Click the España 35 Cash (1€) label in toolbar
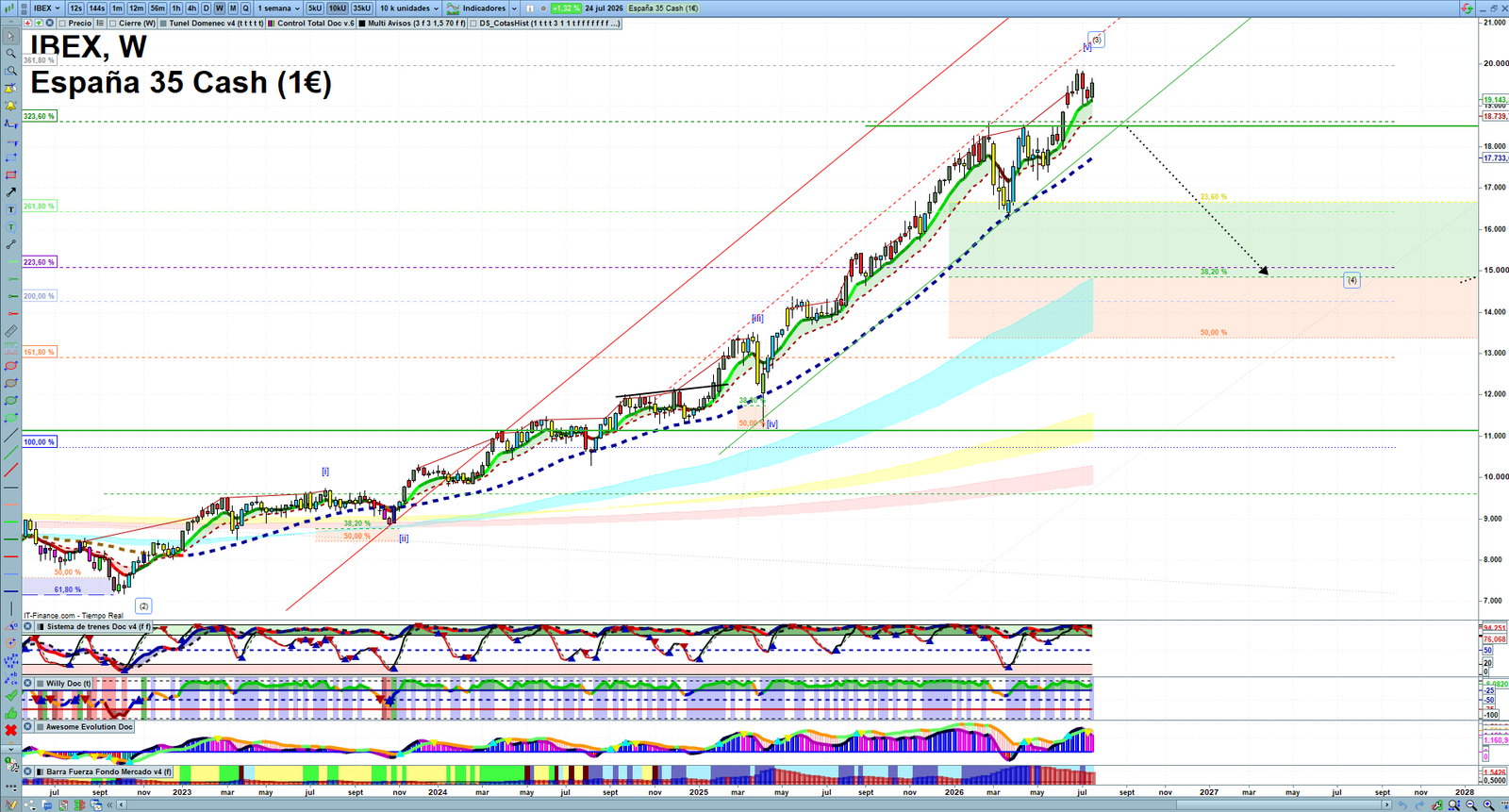Image resolution: width=1509 pixels, height=812 pixels. tap(664, 8)
